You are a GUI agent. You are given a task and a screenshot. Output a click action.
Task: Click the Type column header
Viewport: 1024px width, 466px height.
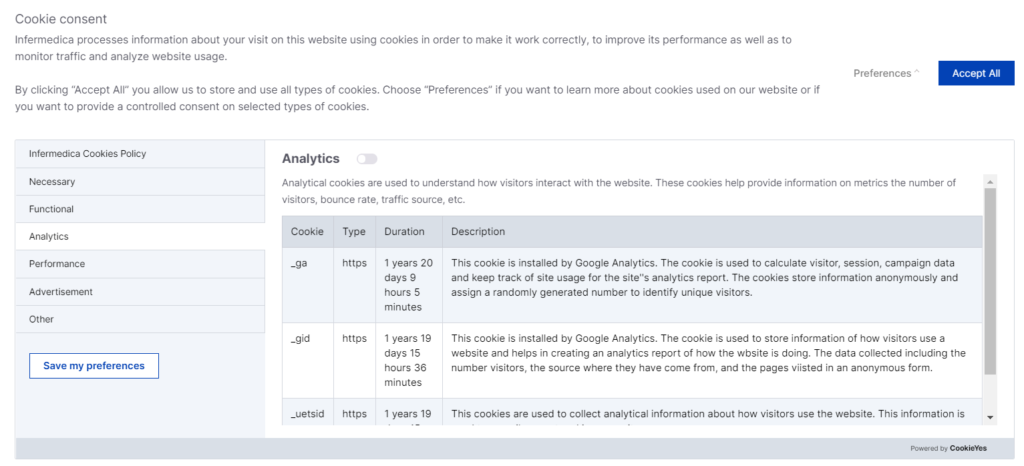(354, 232)
